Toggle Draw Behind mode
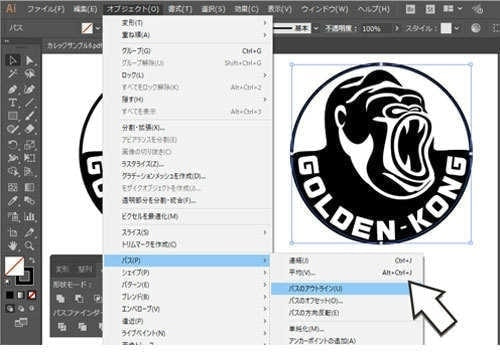Screen dimensions: 500x360 (x=21, y=309)
